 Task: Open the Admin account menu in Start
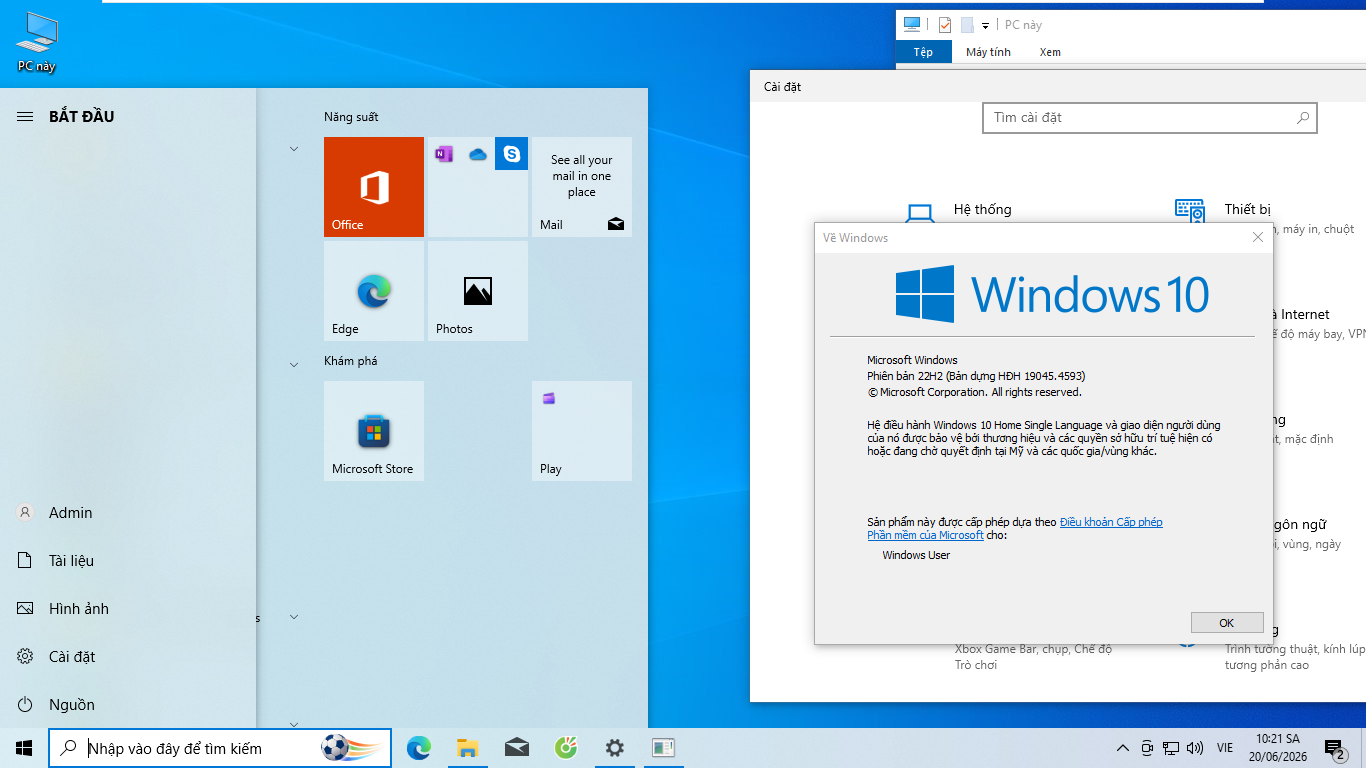(128, 513)
